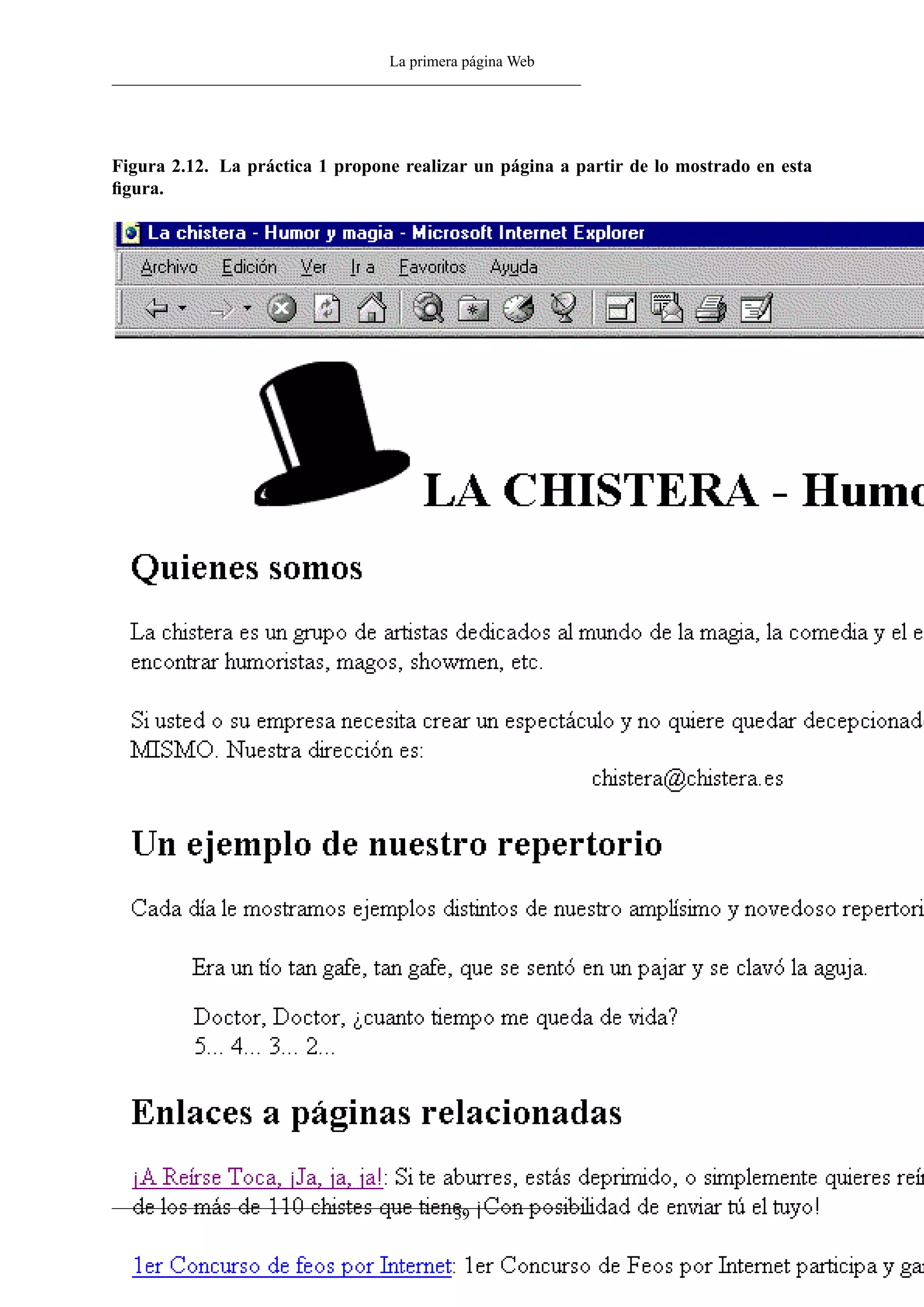Open the Edición menu

[249, 266]
